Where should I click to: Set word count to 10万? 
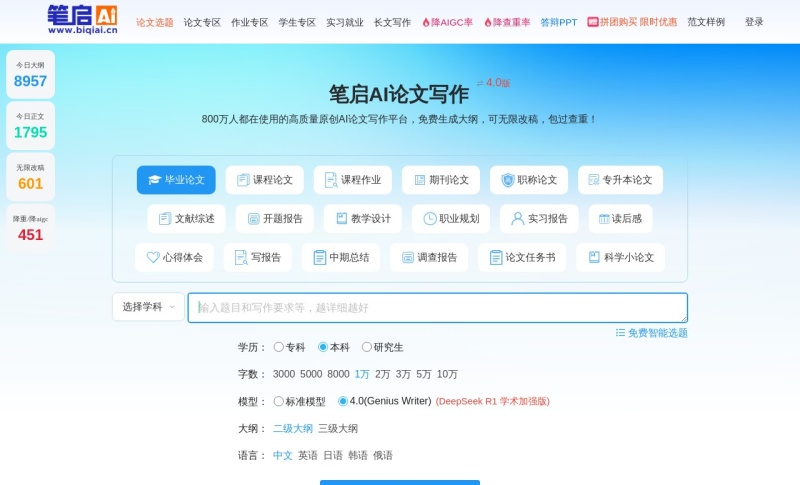pyautogui.click(x=447, y=374)
